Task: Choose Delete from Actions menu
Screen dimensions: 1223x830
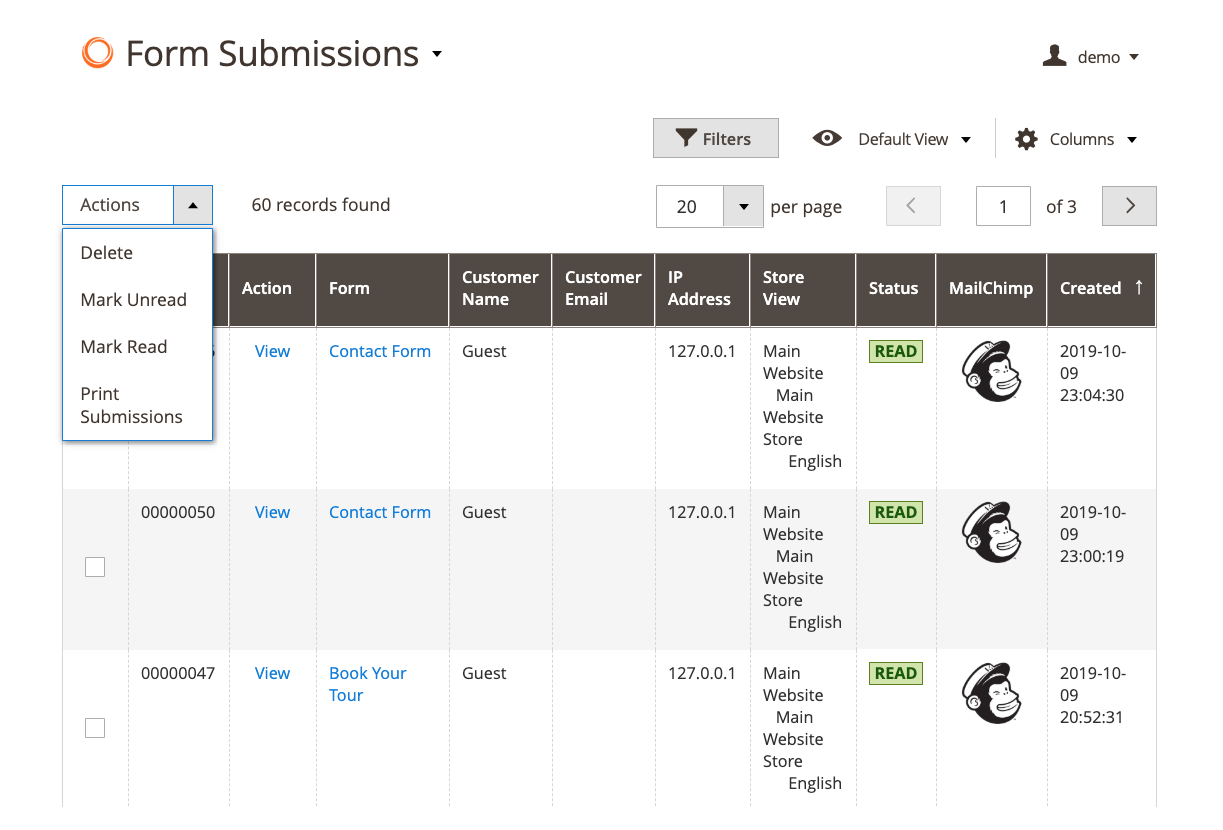Action: point(107,253)
